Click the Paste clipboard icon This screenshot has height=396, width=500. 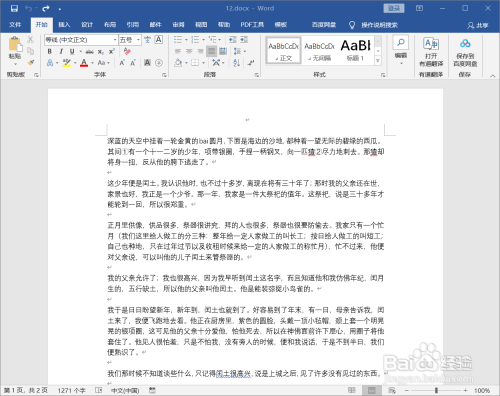click(15, 45)
